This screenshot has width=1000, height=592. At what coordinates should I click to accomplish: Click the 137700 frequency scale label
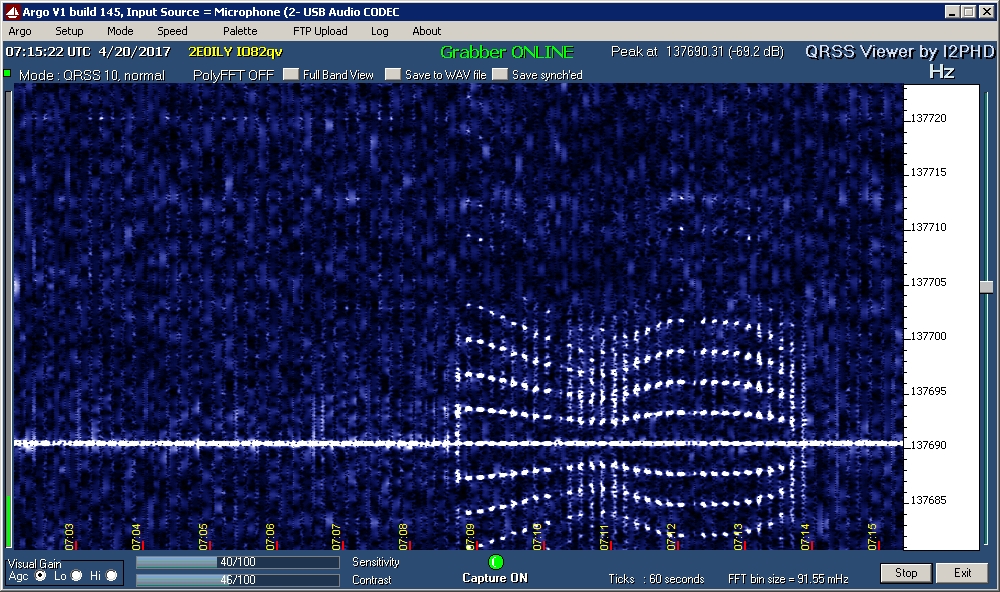pos(929,336)
